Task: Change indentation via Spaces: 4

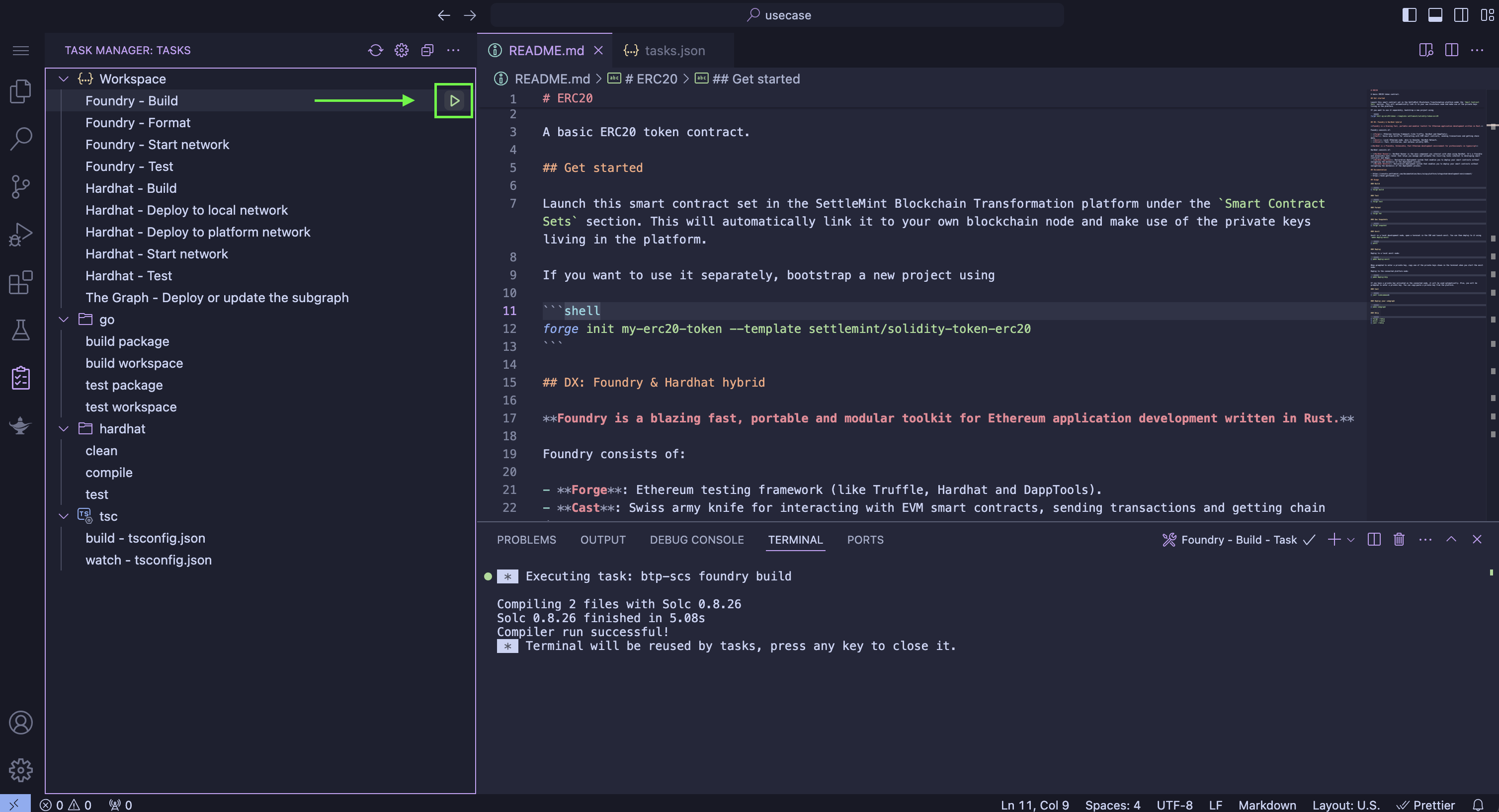Action: pos(1113,805)
